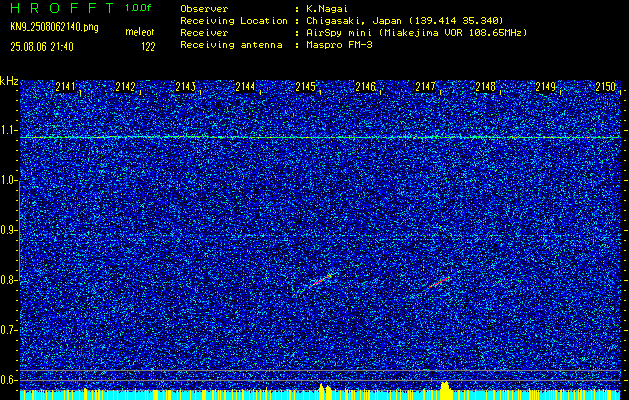Select the observer name K.Nagai

pyautogui.click(x=327, y=9)
